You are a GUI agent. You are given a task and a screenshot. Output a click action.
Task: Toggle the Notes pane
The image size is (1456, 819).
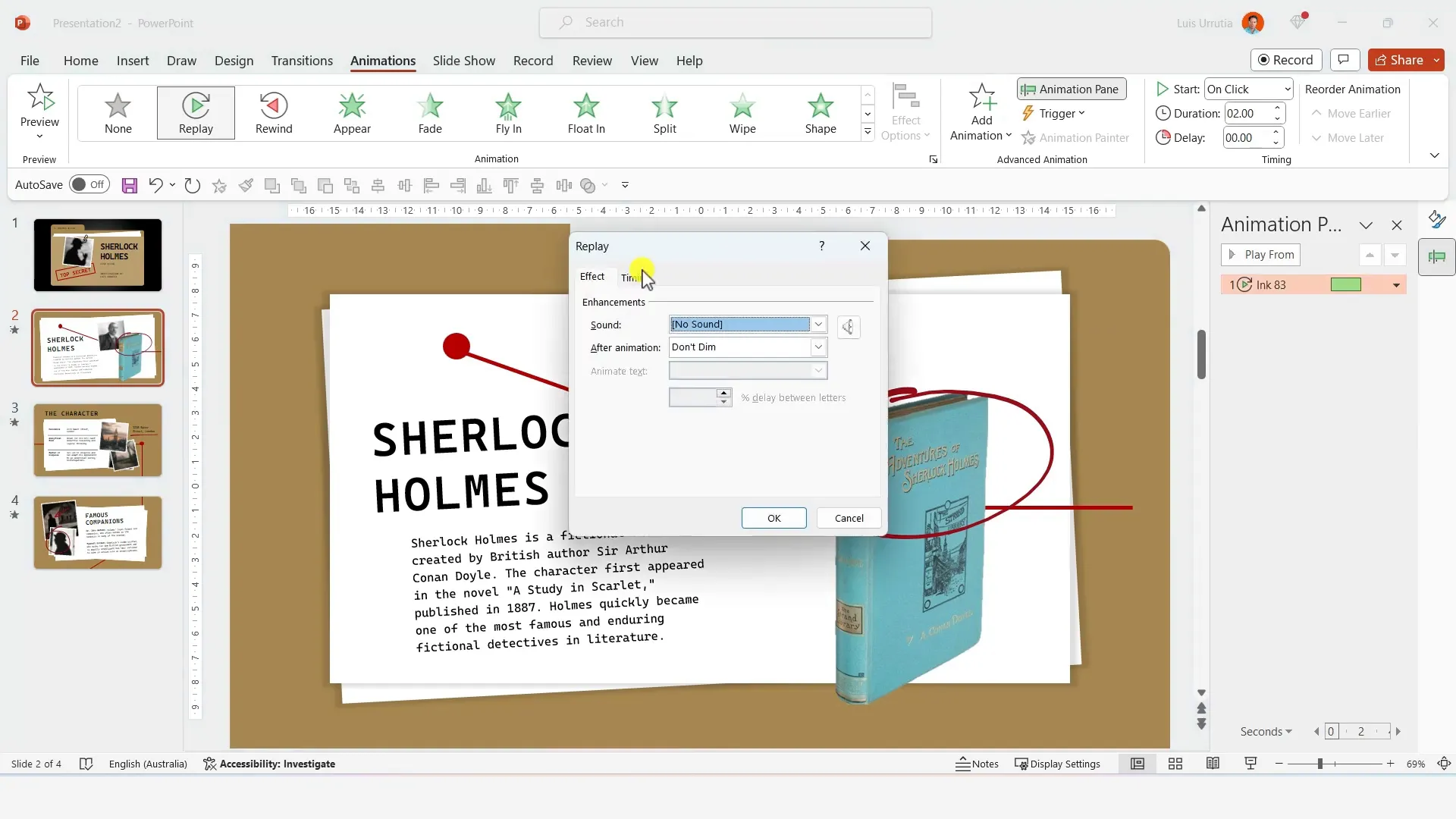977,764
